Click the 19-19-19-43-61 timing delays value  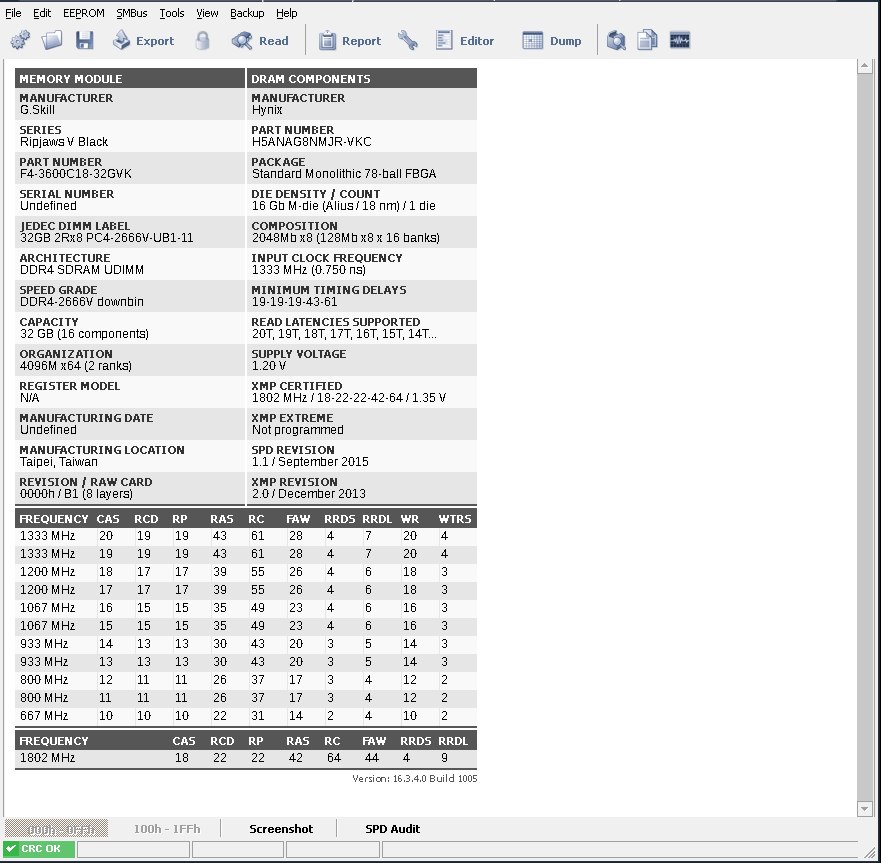tap(294, 302)
